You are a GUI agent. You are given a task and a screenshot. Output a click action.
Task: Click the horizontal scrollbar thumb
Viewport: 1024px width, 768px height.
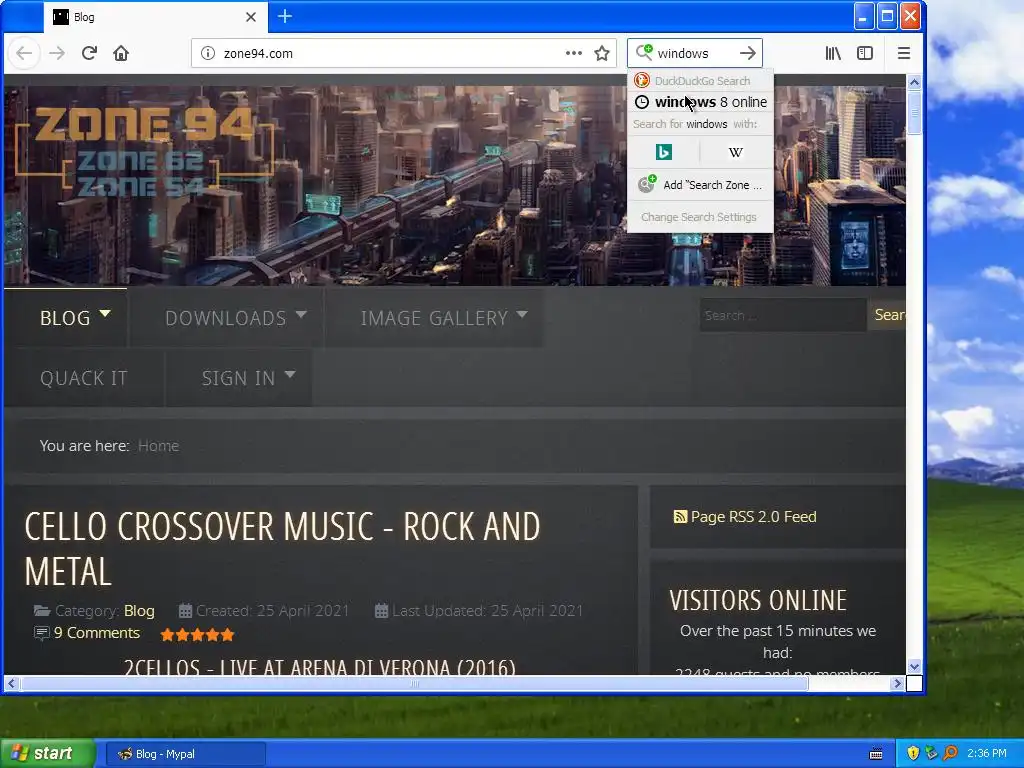point(414,683)
